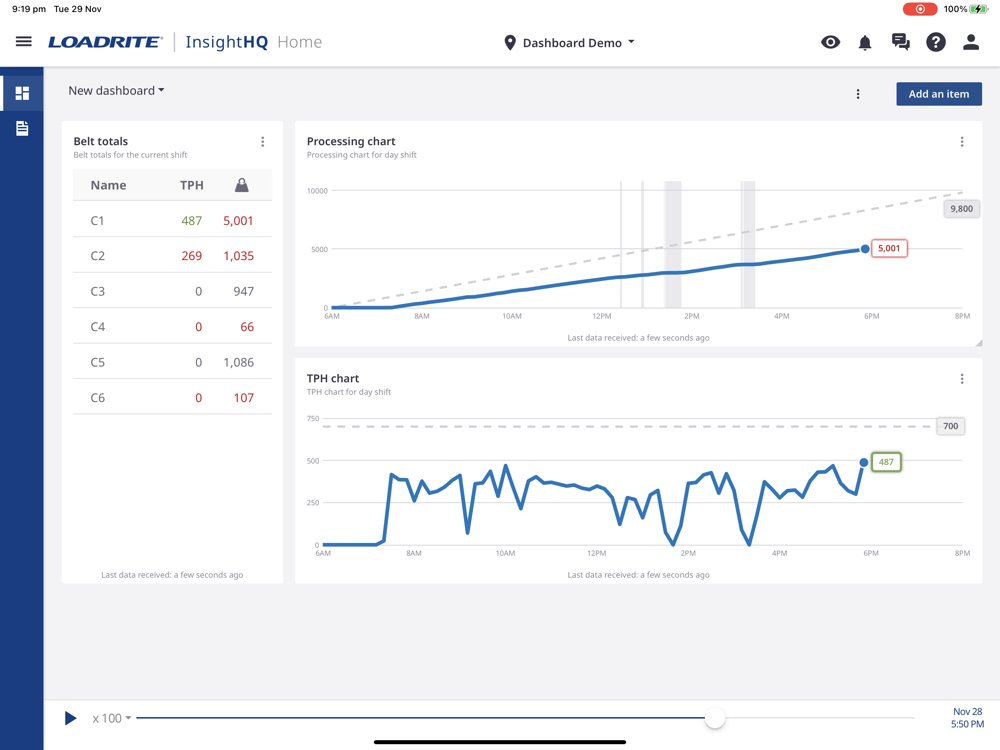Click the 5,001 current value label on chart
1000x750 pixels.
[x=889, y=248]
